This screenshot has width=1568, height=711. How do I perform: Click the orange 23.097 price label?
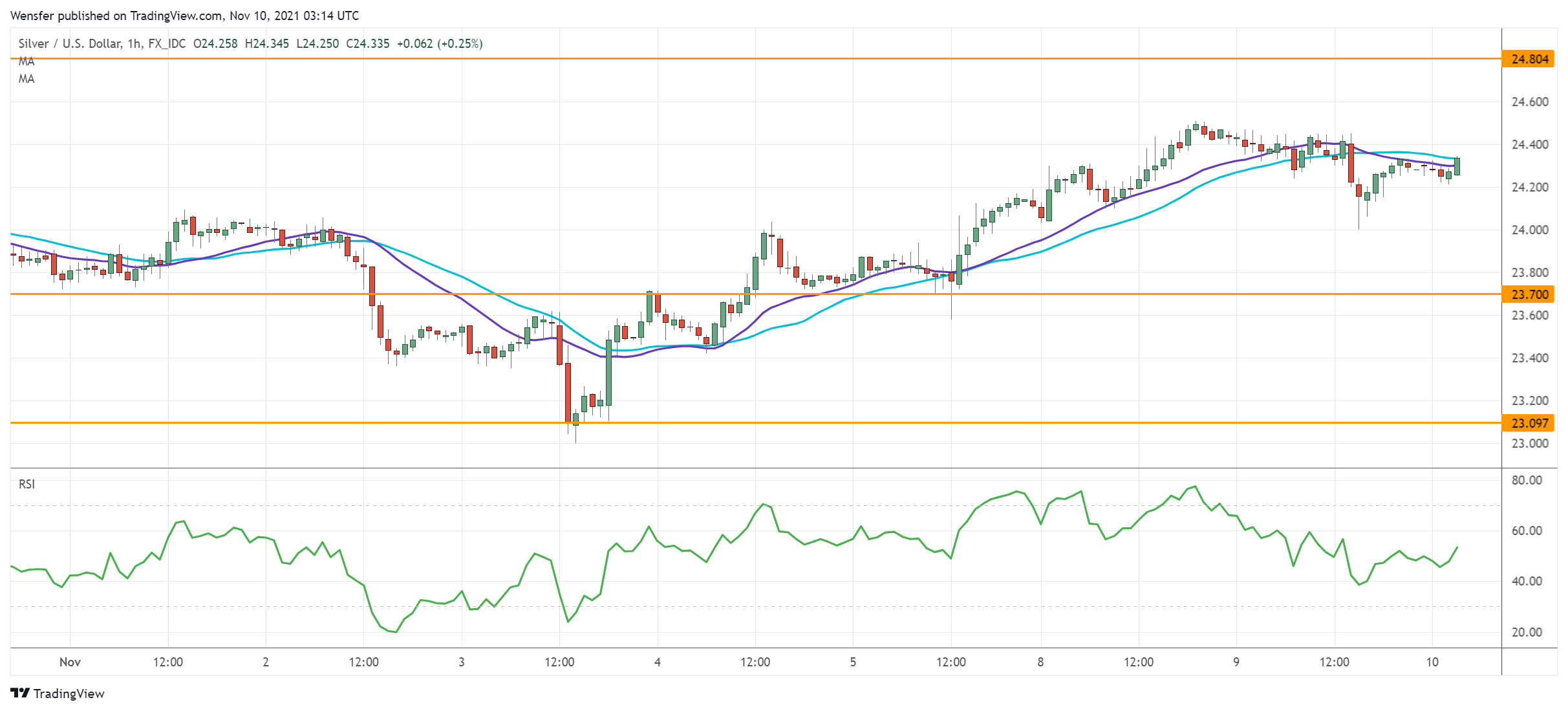pos(1529,423)
